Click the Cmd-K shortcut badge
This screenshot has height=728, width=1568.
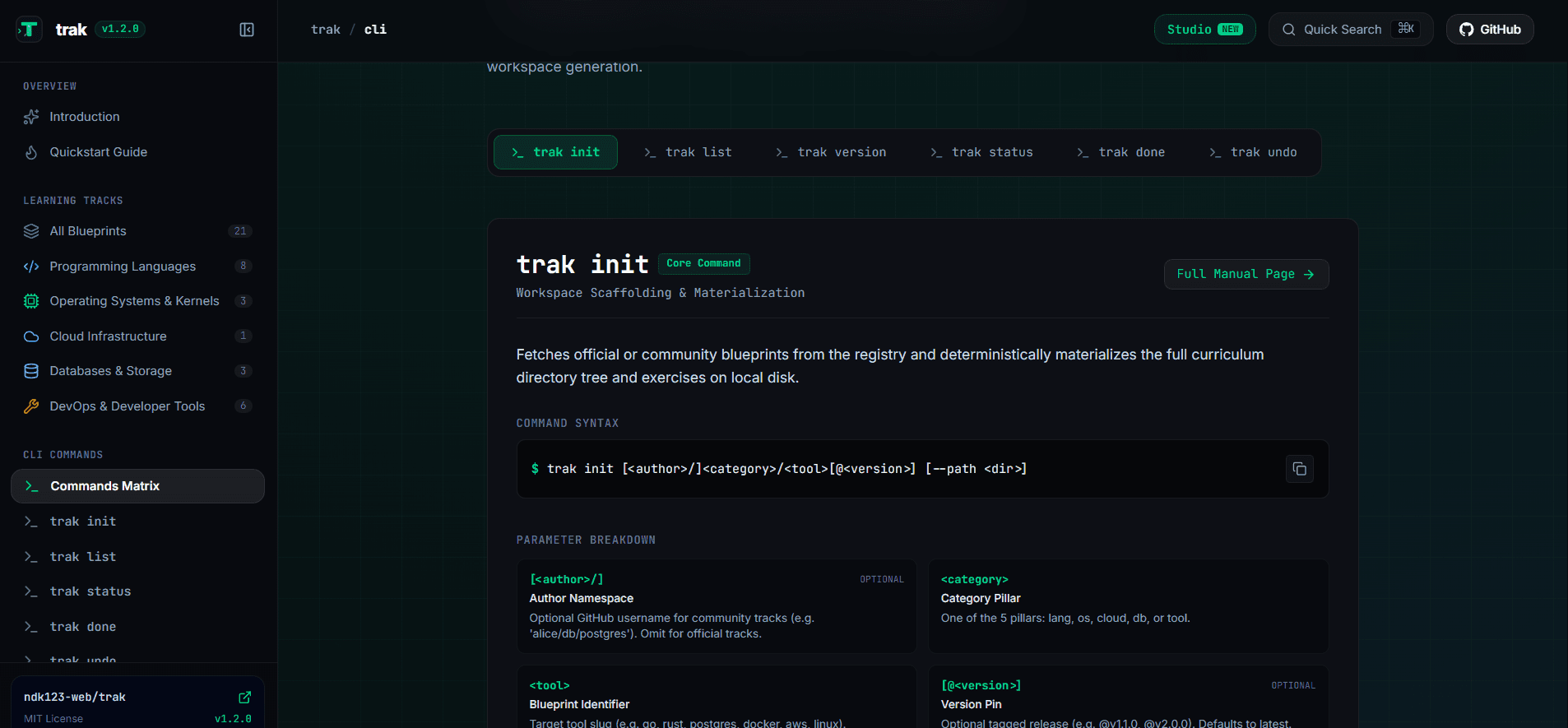click(x=1406, y=29)
